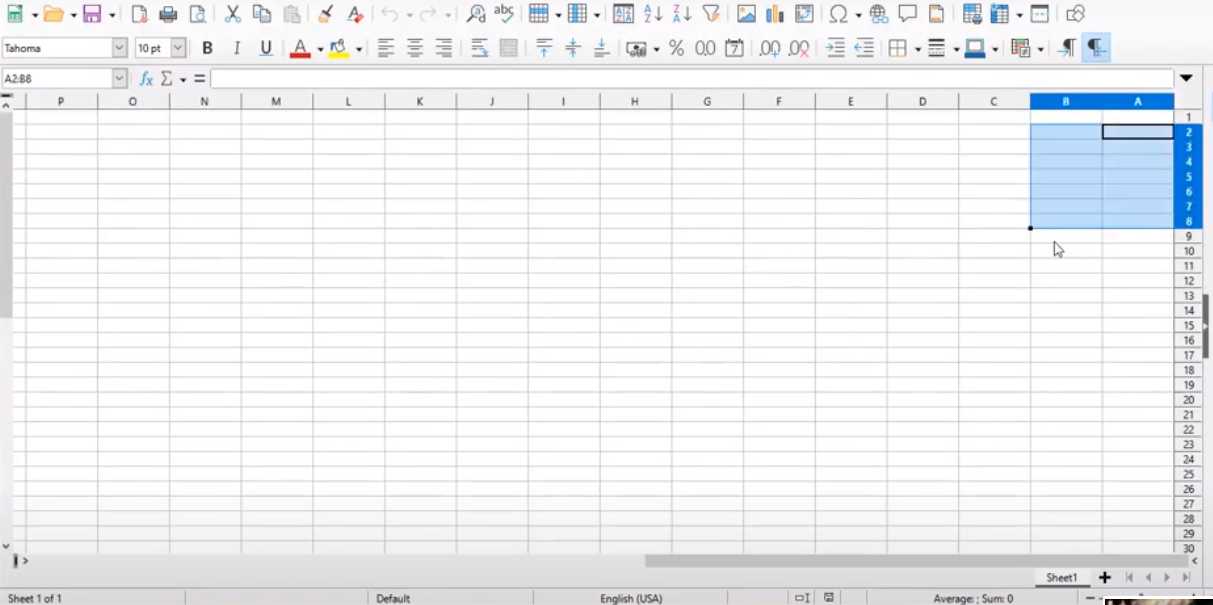Screen dimensions: 1213x605
Task: Insert hyperlink globe icon
Action: coord(879,14)
